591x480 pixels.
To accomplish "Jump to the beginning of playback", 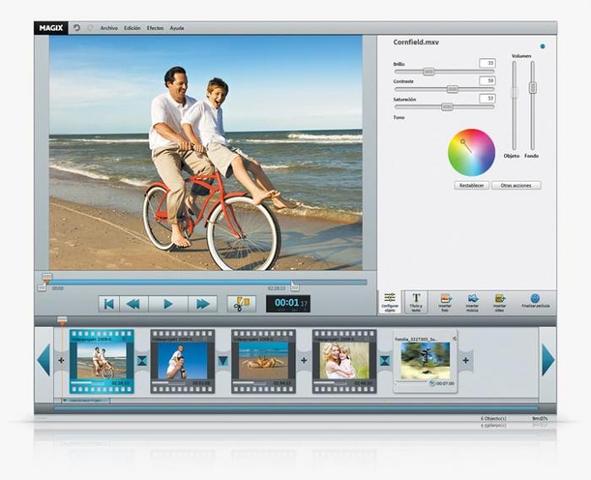I will tap(109, 304).
